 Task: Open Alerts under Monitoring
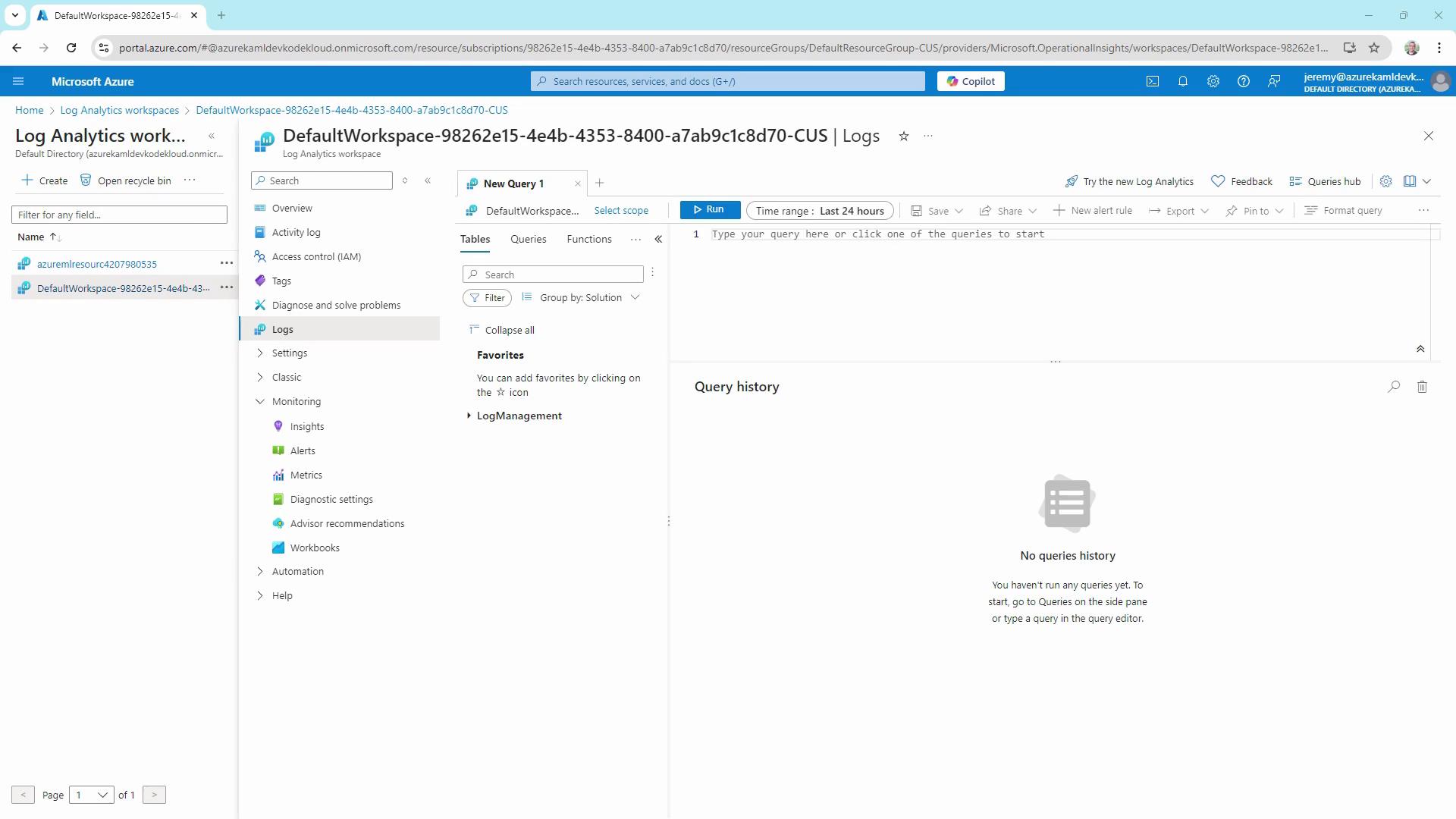(302, 450)
